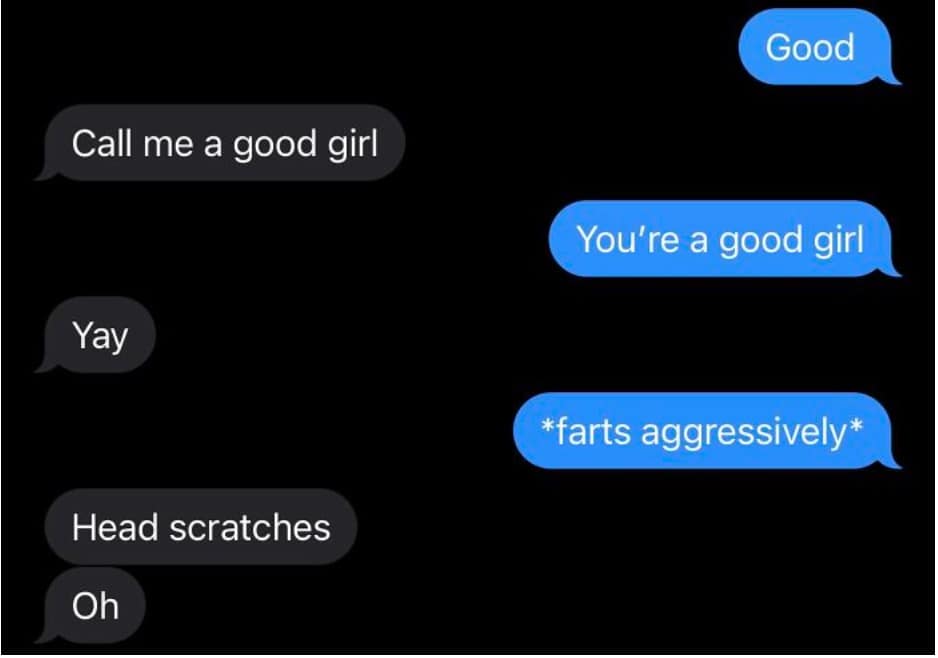Tap the blue "Good" message bubble
938x658 pixels.
point(815,47)
